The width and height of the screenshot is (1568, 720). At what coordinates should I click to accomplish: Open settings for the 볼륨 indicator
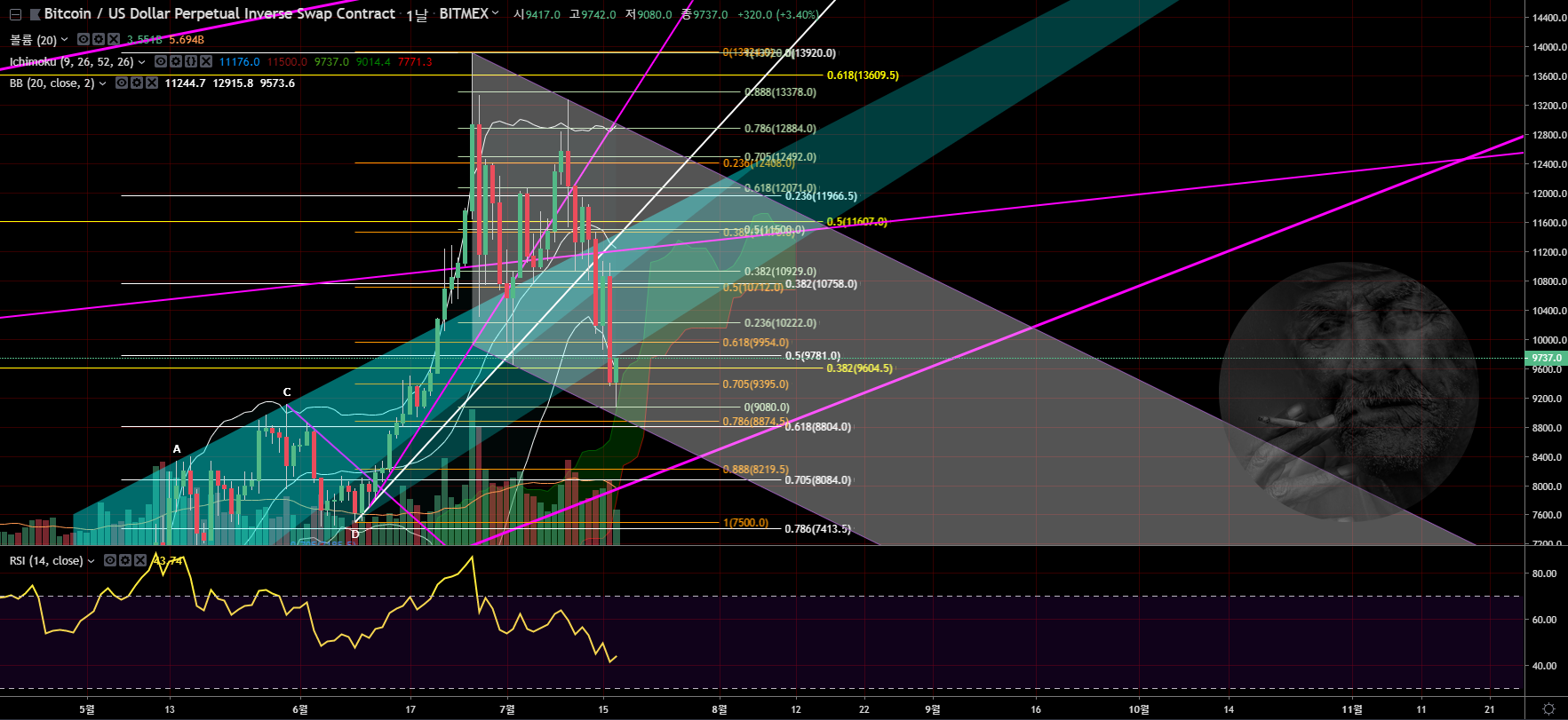pyautogui.click(x=99, y=39)
